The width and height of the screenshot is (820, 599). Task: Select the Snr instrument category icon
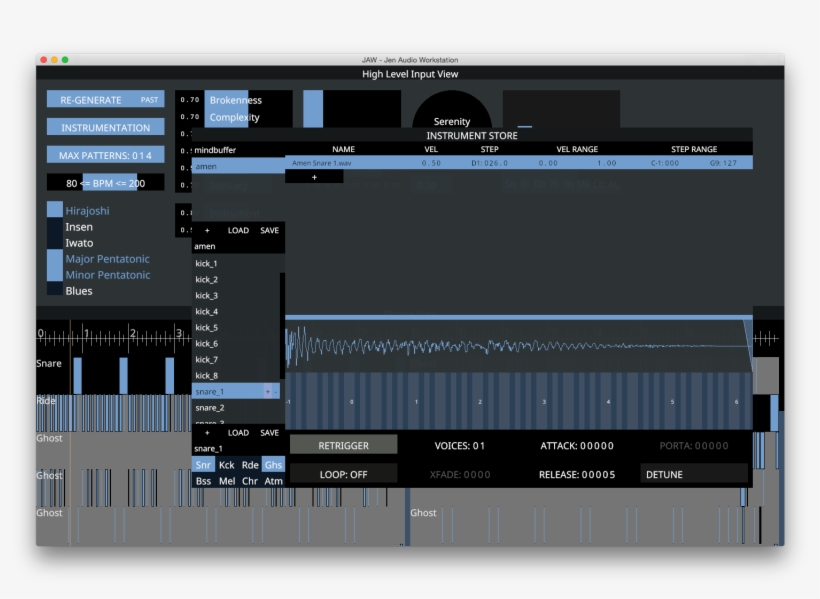203,464
